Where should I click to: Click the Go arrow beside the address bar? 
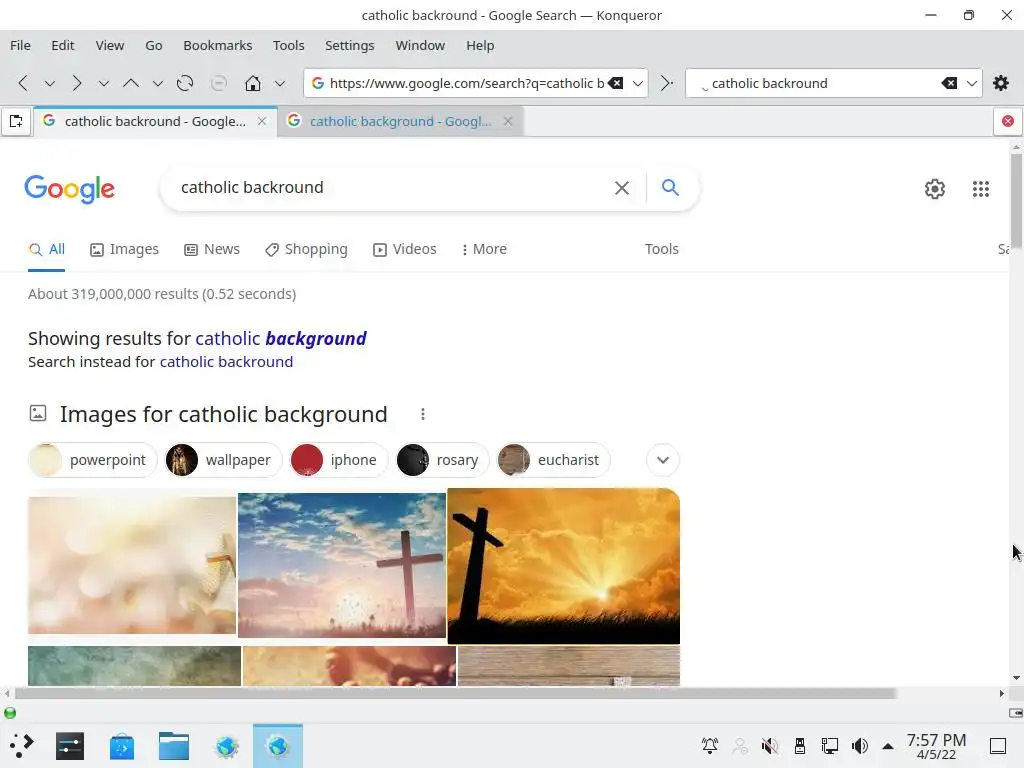click(666, 83)
